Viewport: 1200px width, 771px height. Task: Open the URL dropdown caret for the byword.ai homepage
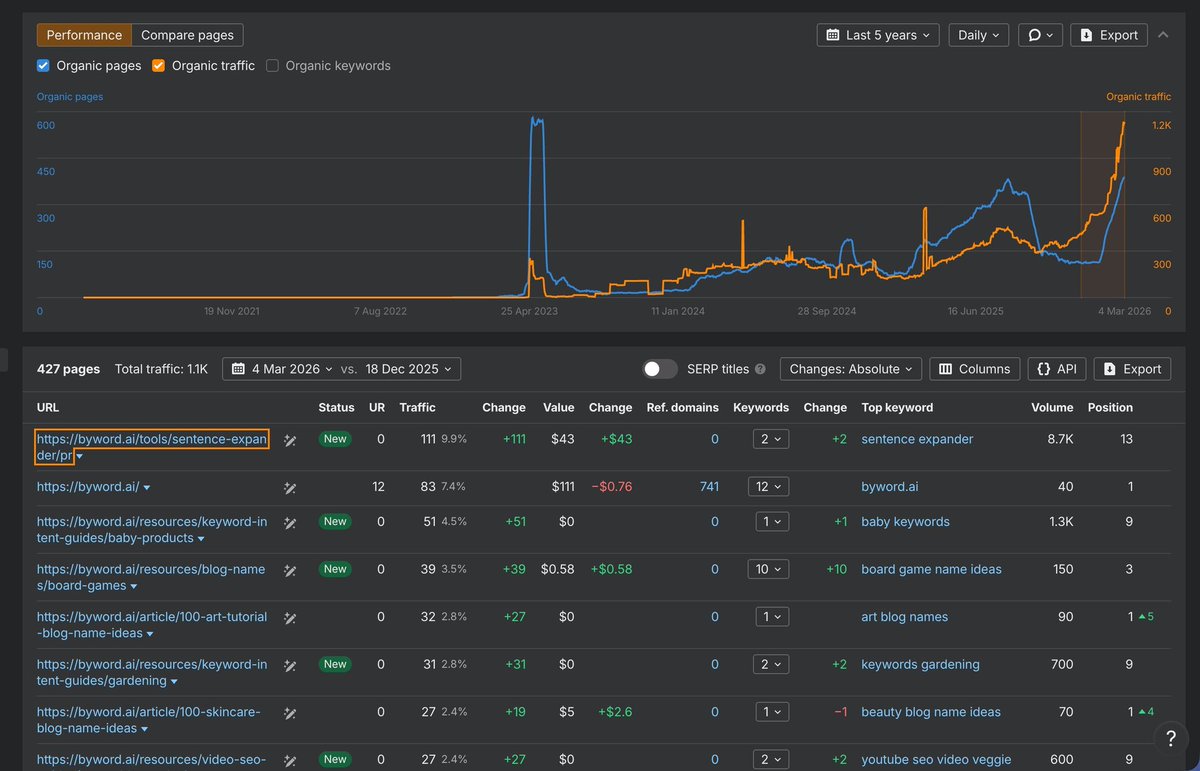point(147,488)
